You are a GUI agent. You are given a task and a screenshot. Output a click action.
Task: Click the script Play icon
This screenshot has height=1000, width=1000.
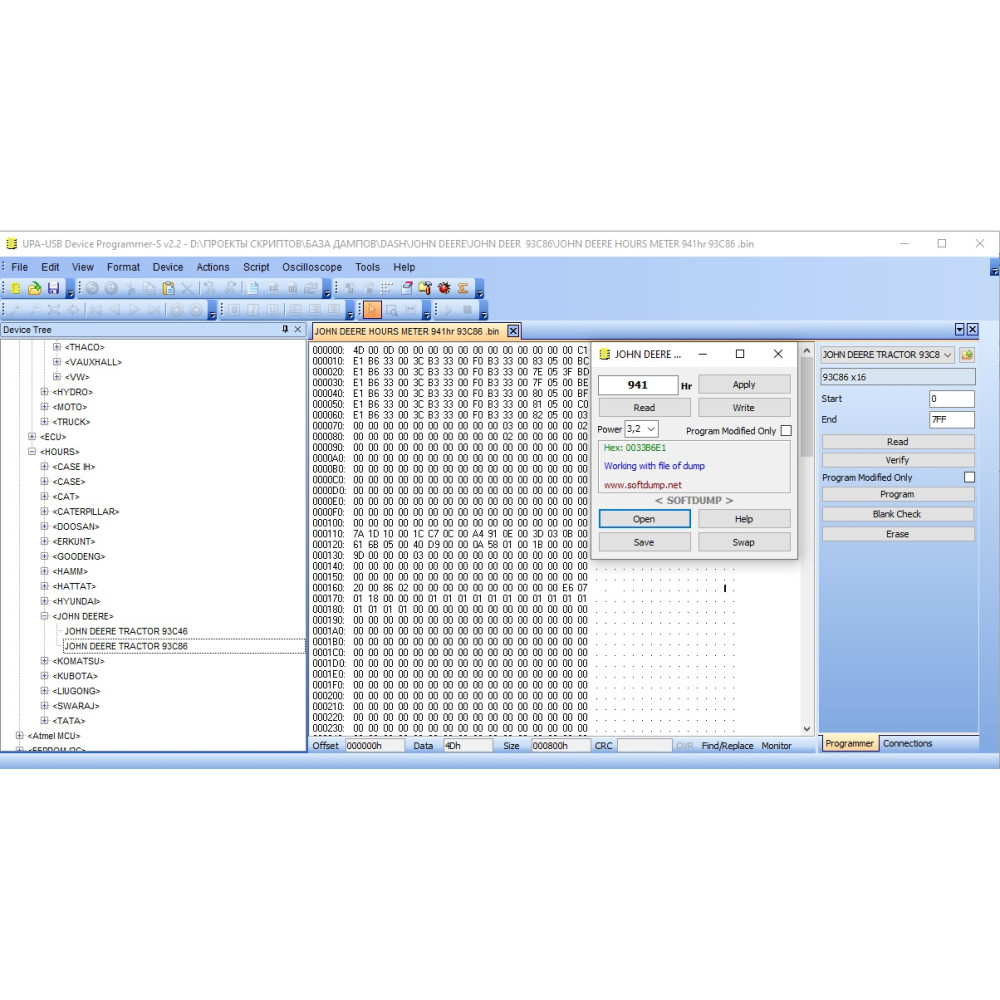pos(448,310)
